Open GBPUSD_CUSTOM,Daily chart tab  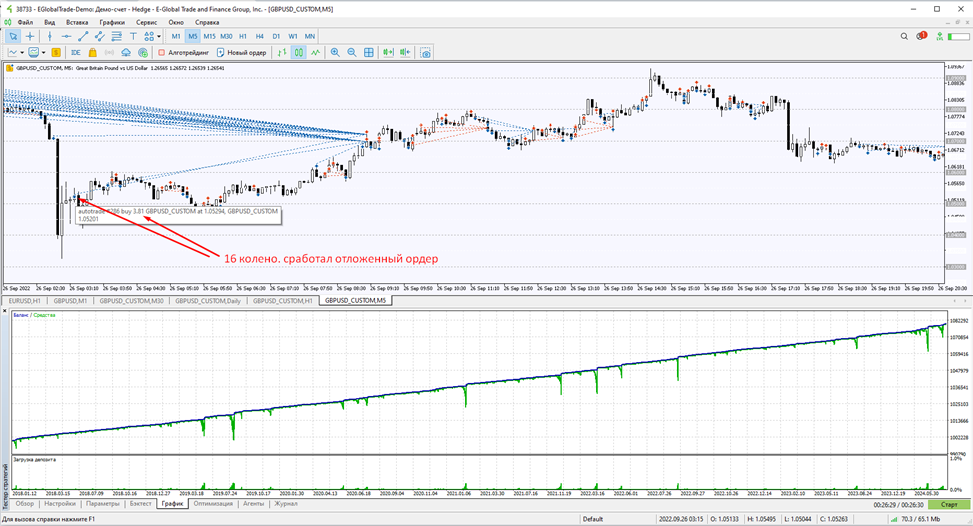208,301
